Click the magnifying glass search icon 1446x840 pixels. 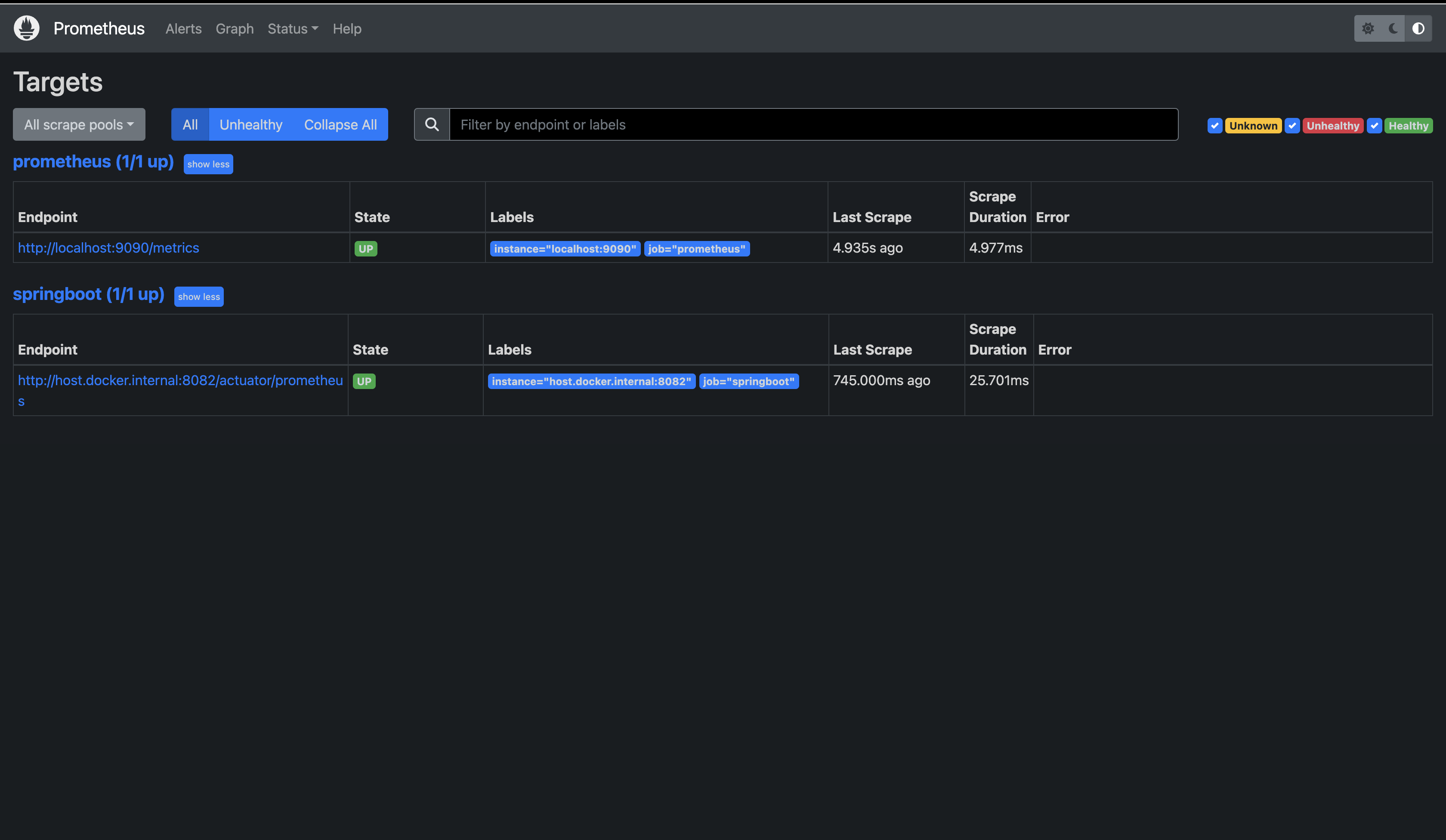click(x=432, y=124)
